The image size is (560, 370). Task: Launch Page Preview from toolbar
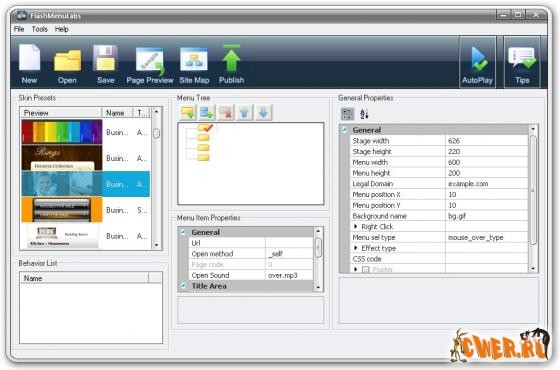pyautogui.click(x=150, y=61)
